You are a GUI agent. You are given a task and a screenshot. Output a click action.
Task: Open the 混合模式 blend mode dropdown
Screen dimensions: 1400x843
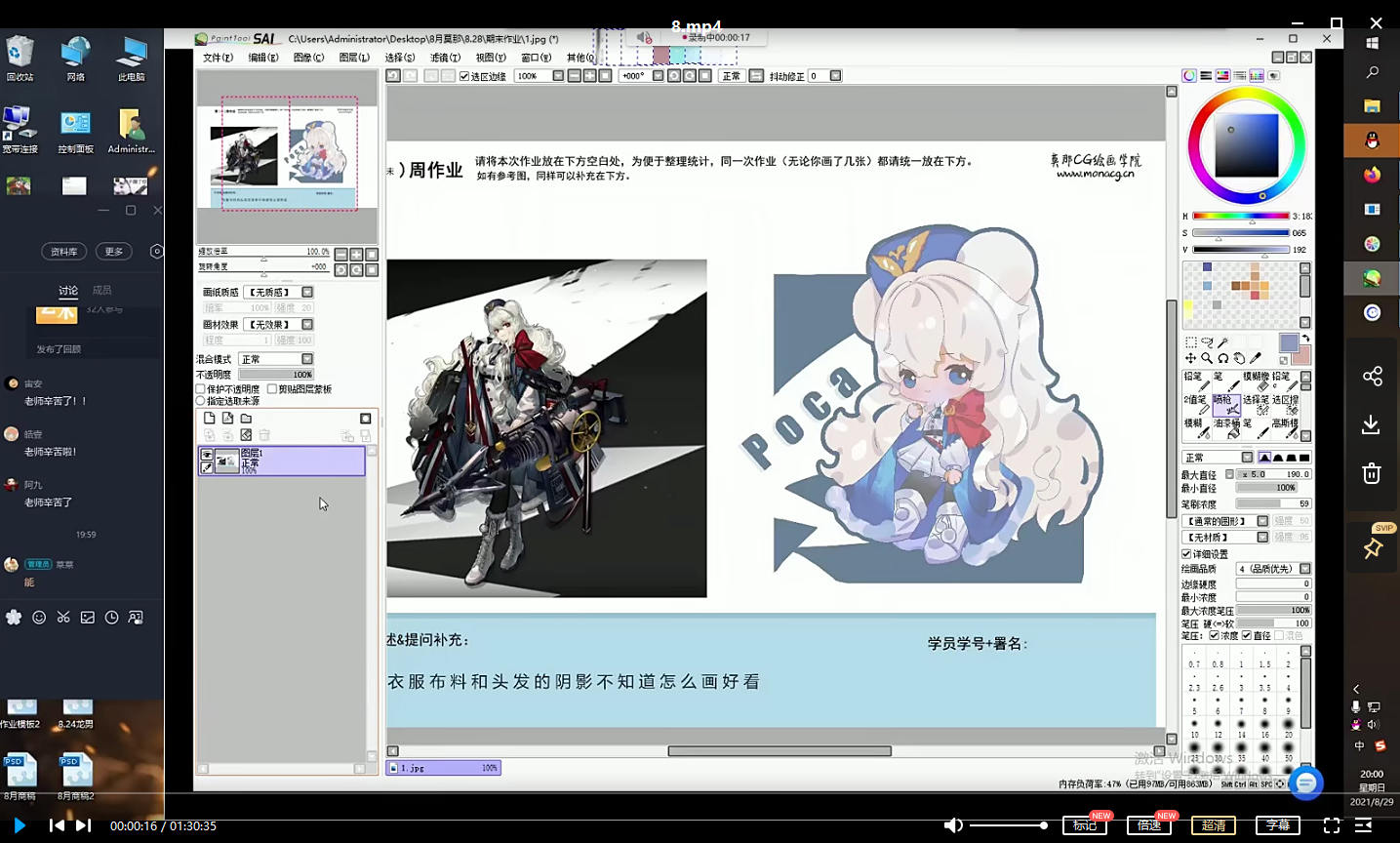[x=307, y=359]
